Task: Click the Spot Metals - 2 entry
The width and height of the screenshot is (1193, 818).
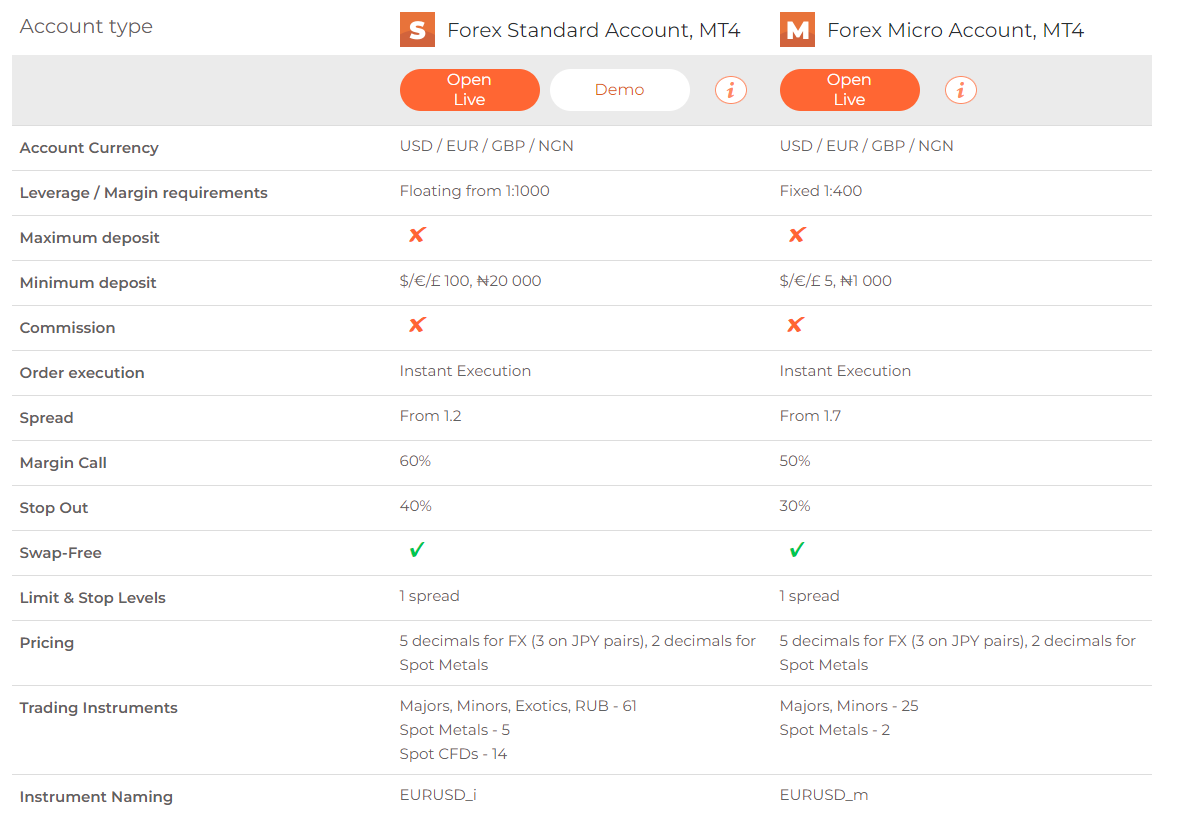Action: point(835,730)
